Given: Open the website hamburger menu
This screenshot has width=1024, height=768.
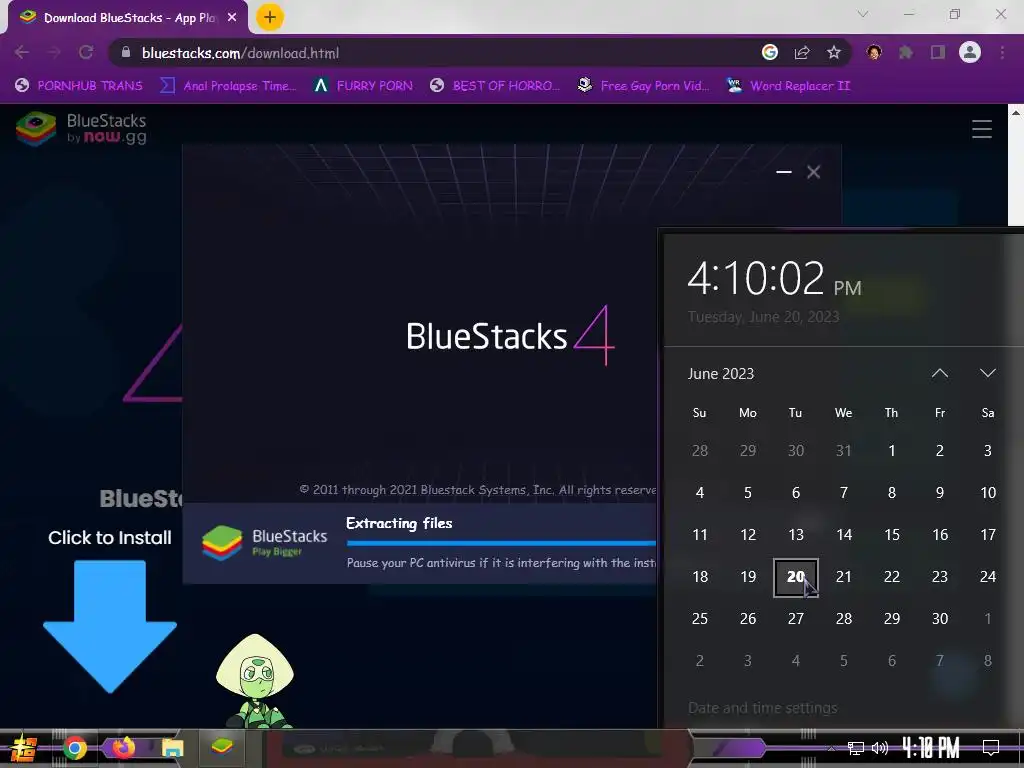Looking at the screenshot, I should 982,129.
